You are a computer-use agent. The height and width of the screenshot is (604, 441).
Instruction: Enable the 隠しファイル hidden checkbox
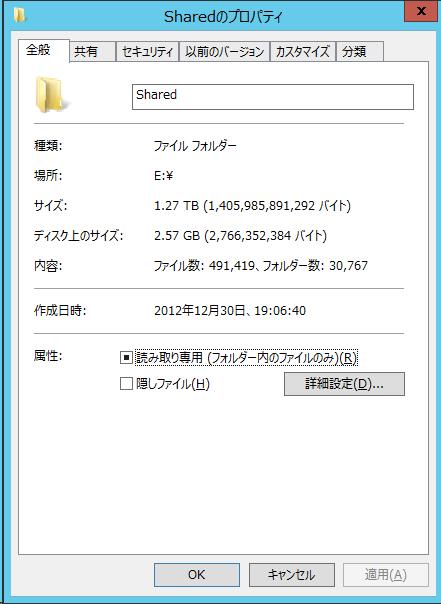[x=126, y=384]
